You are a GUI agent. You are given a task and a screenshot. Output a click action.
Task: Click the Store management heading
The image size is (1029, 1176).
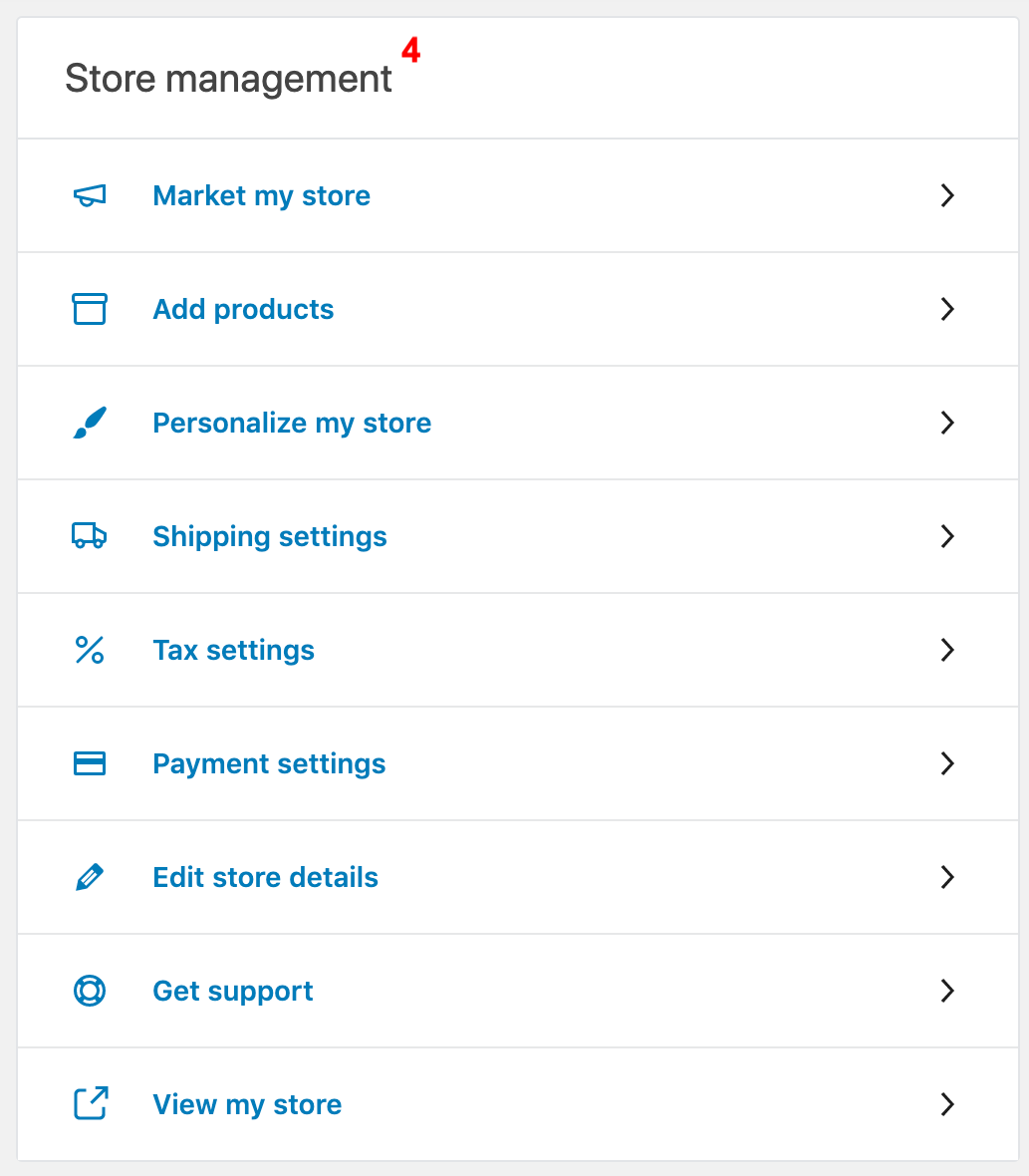click(x=228, y=79)
